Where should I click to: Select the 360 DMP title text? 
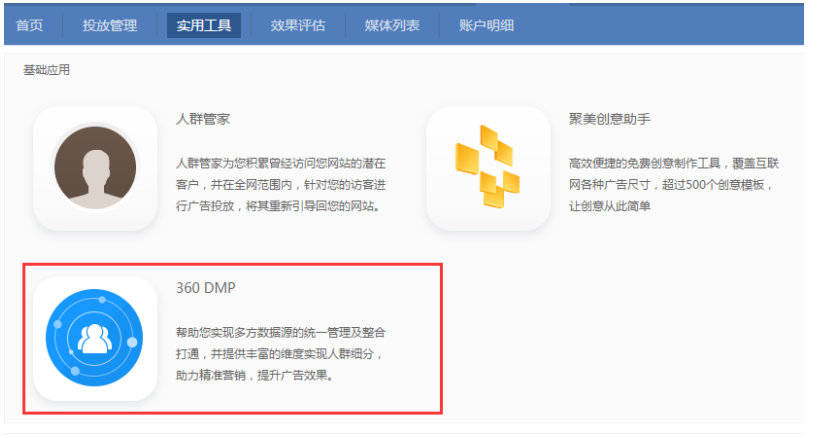coord(206,288)
